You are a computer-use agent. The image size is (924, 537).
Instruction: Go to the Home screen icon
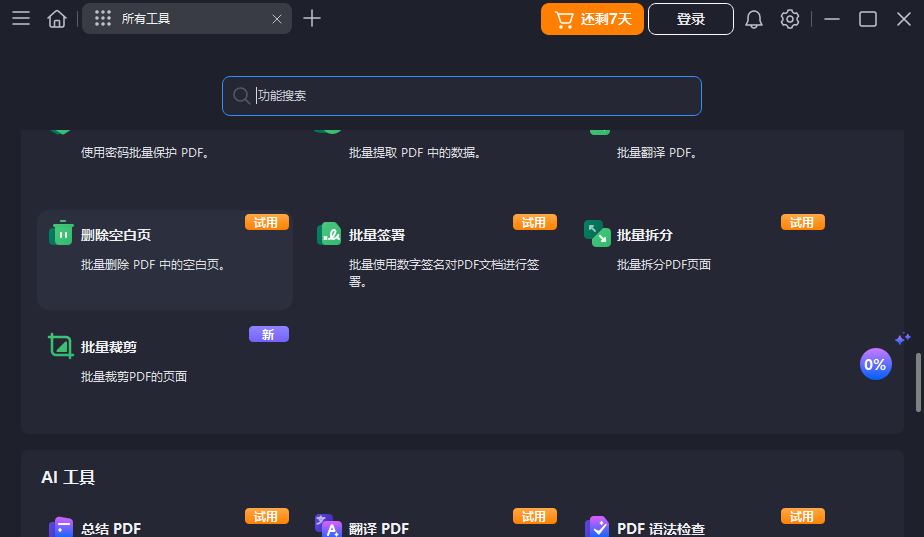click(57, 19)
